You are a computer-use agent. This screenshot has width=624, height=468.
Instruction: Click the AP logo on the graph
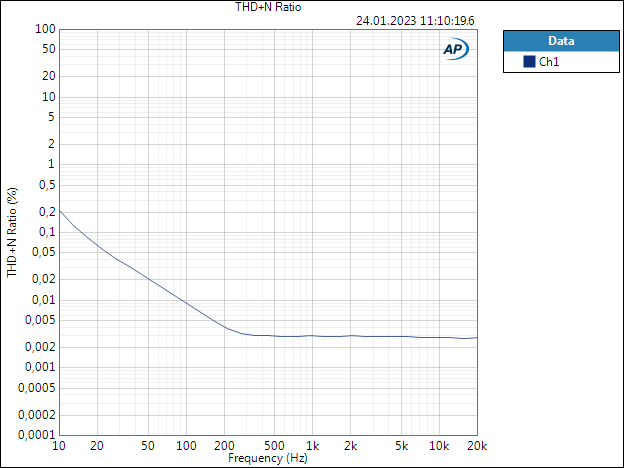click(x=456, y=49)
